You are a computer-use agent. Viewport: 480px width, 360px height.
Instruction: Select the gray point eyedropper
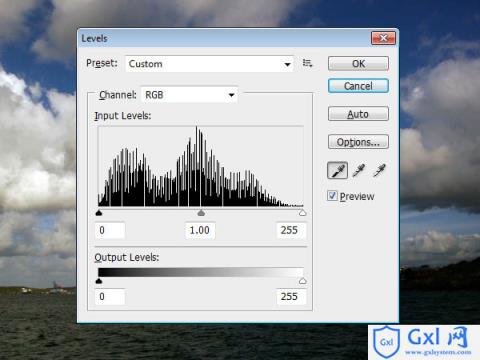[x=359, y=171]
